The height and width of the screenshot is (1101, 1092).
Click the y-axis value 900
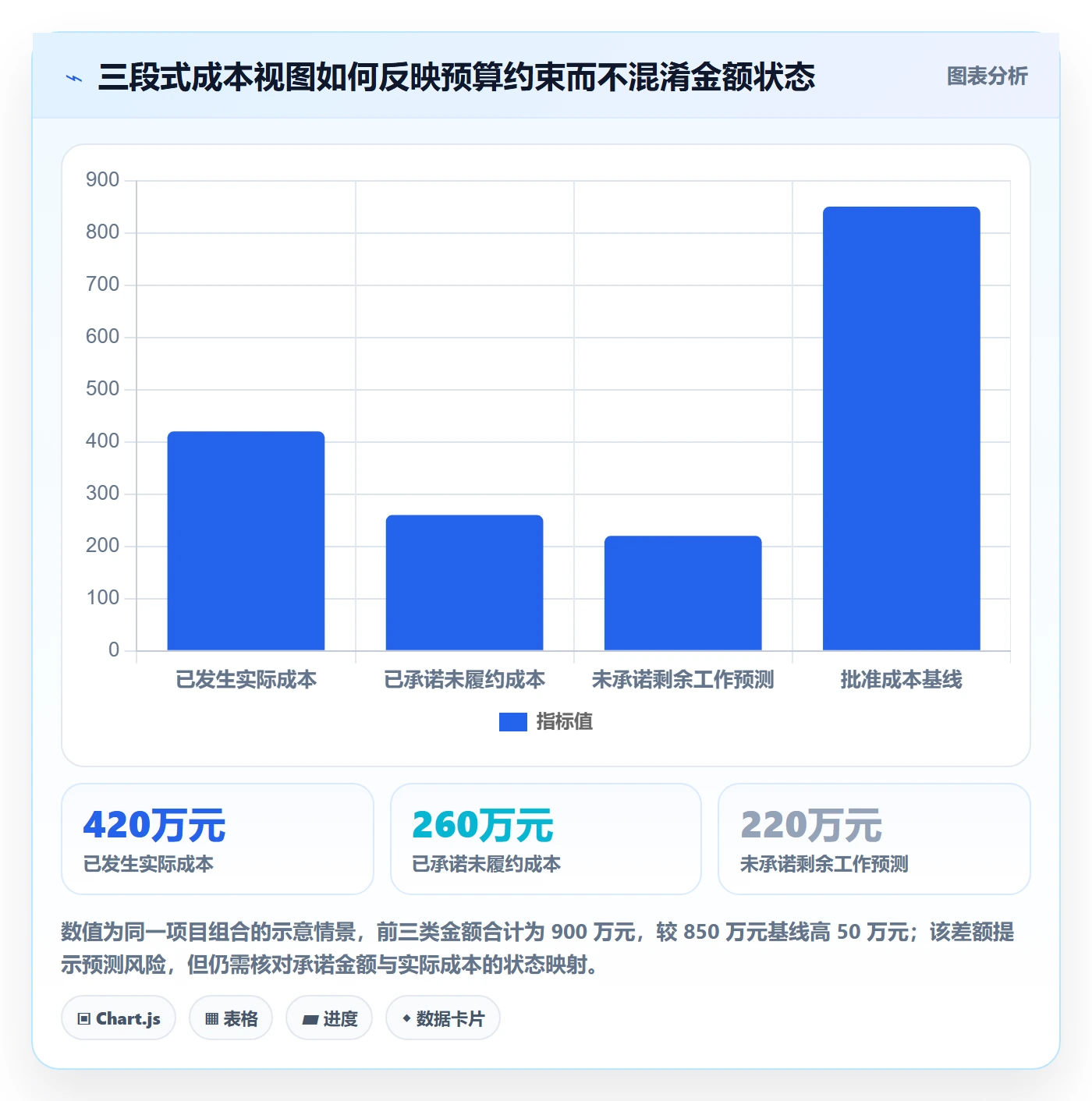[103, 180]
